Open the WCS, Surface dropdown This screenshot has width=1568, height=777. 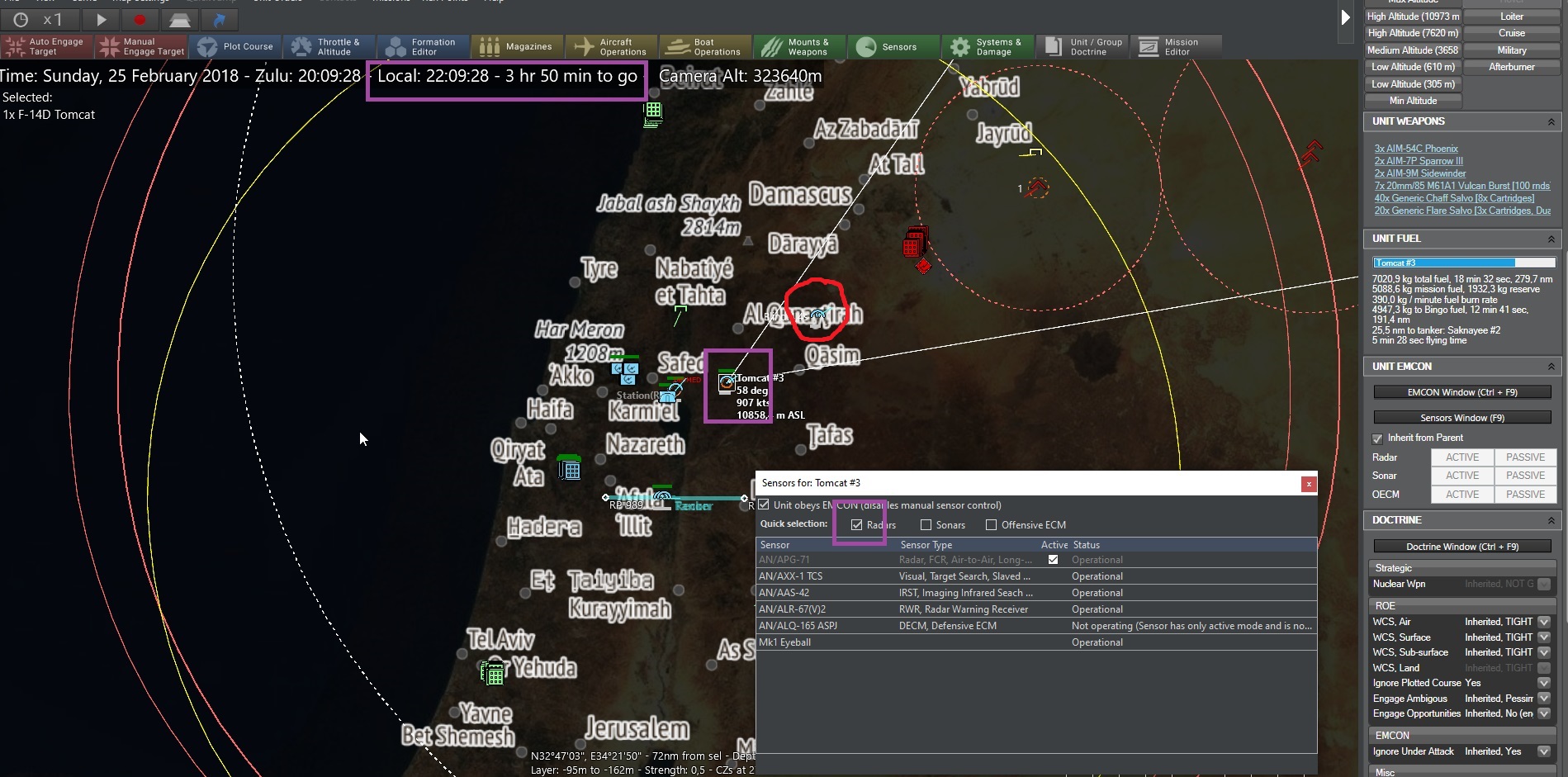(x=1544, y=637)
